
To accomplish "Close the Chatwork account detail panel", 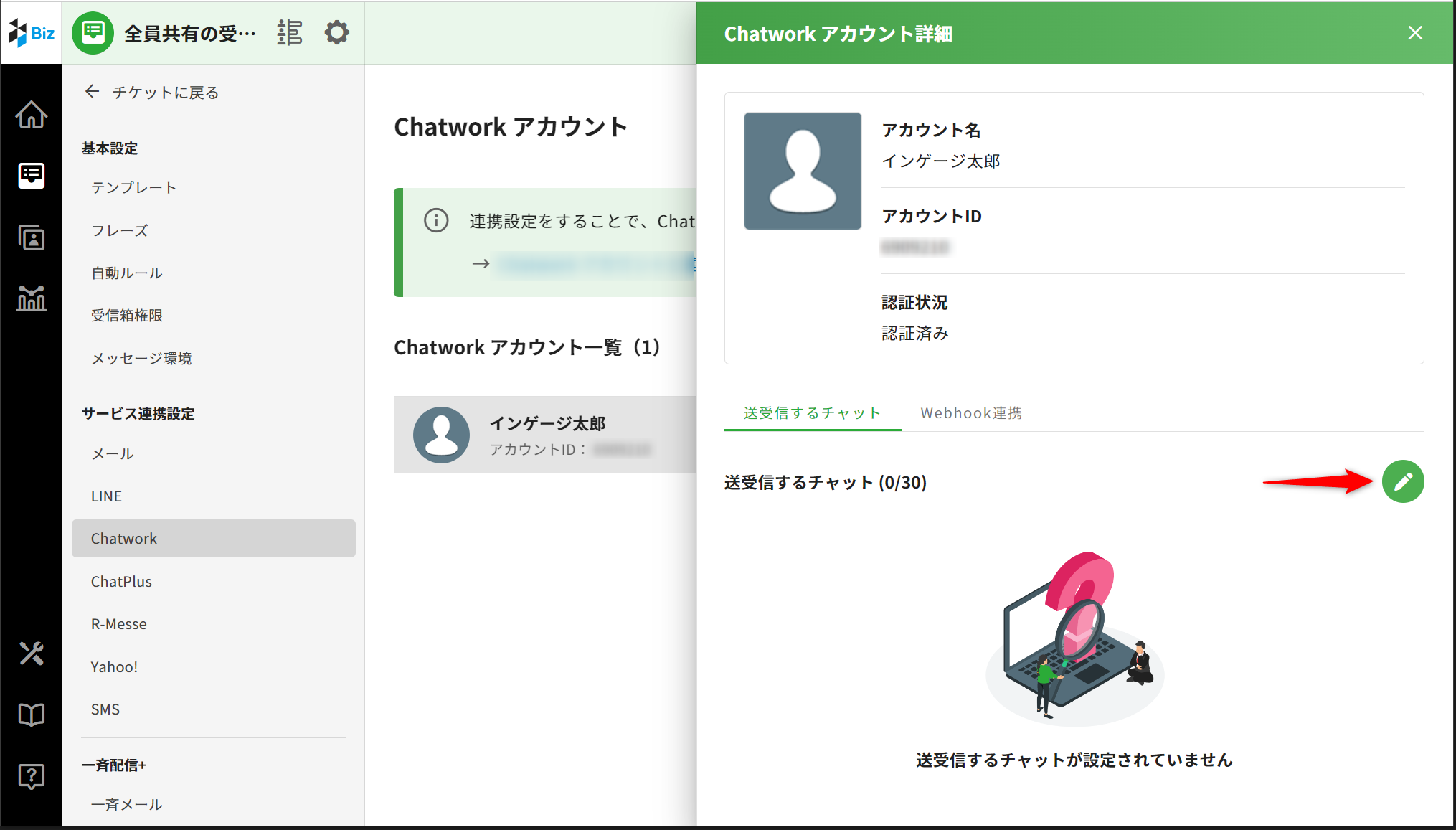I will (1415, 33).
